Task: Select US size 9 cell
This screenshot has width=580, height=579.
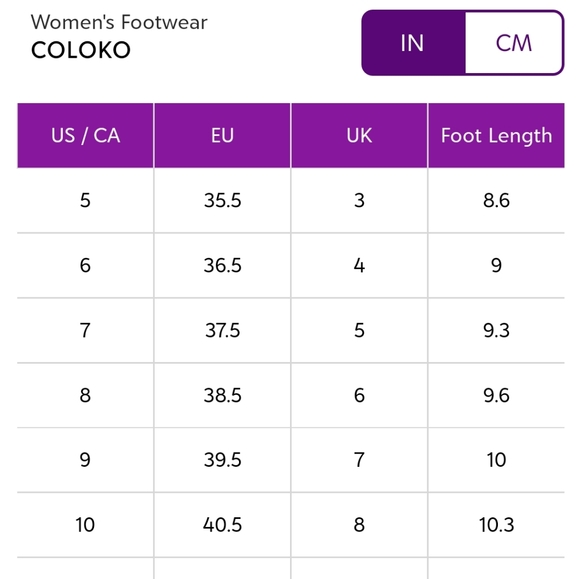Action: coord(85,460)
